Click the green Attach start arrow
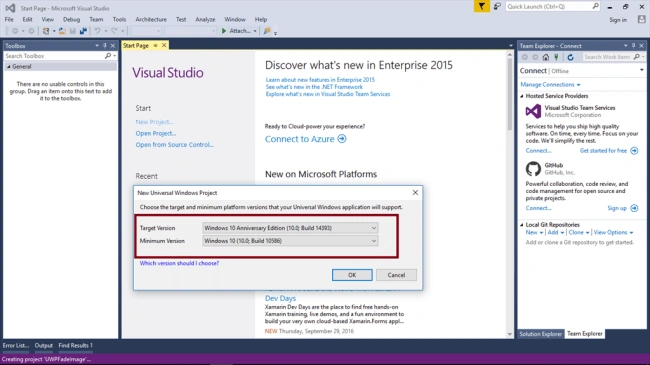The height and width of the screenshot is (365, 650). (224, 31)
